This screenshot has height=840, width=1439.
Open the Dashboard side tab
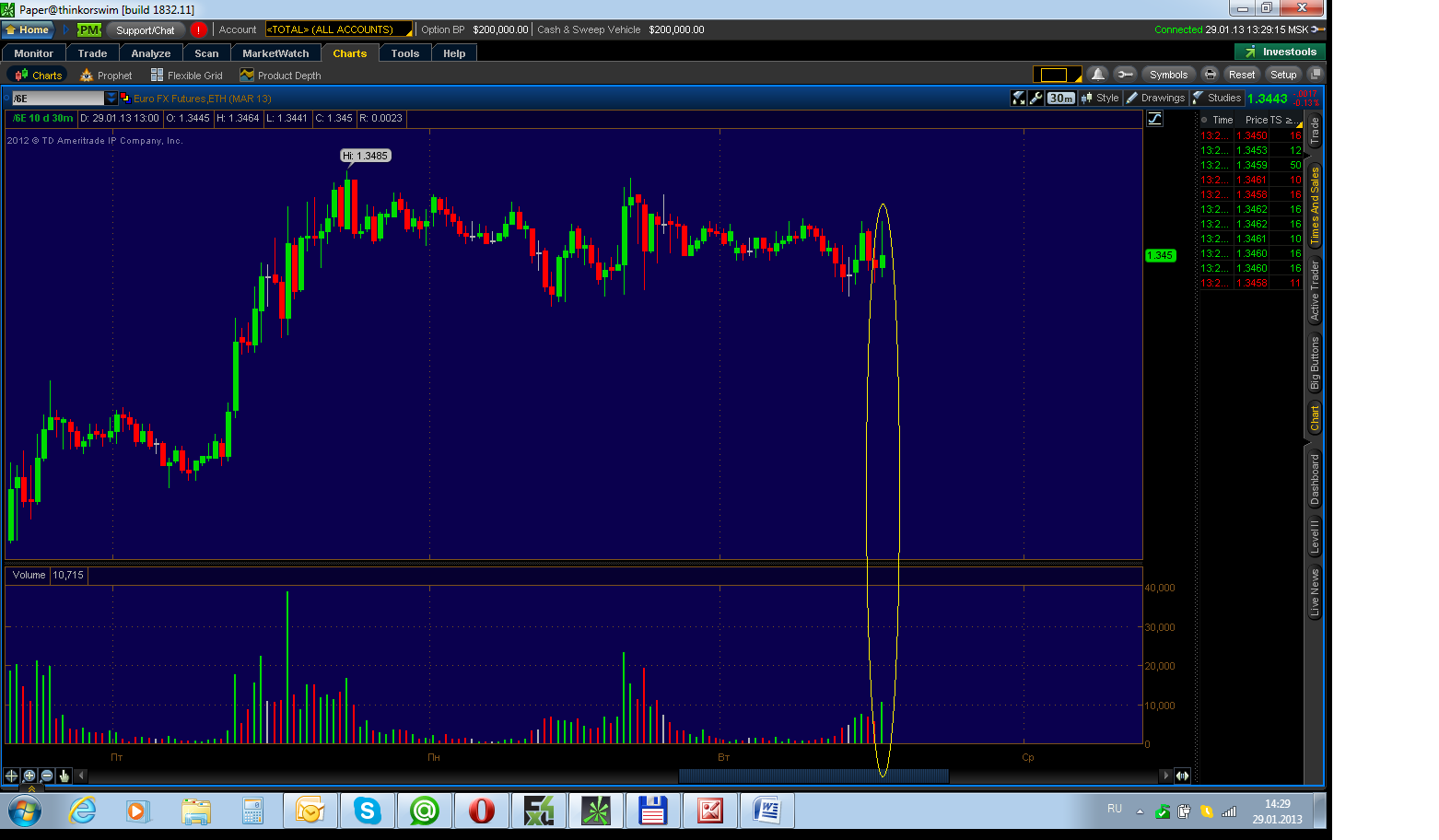[1315, 479]
